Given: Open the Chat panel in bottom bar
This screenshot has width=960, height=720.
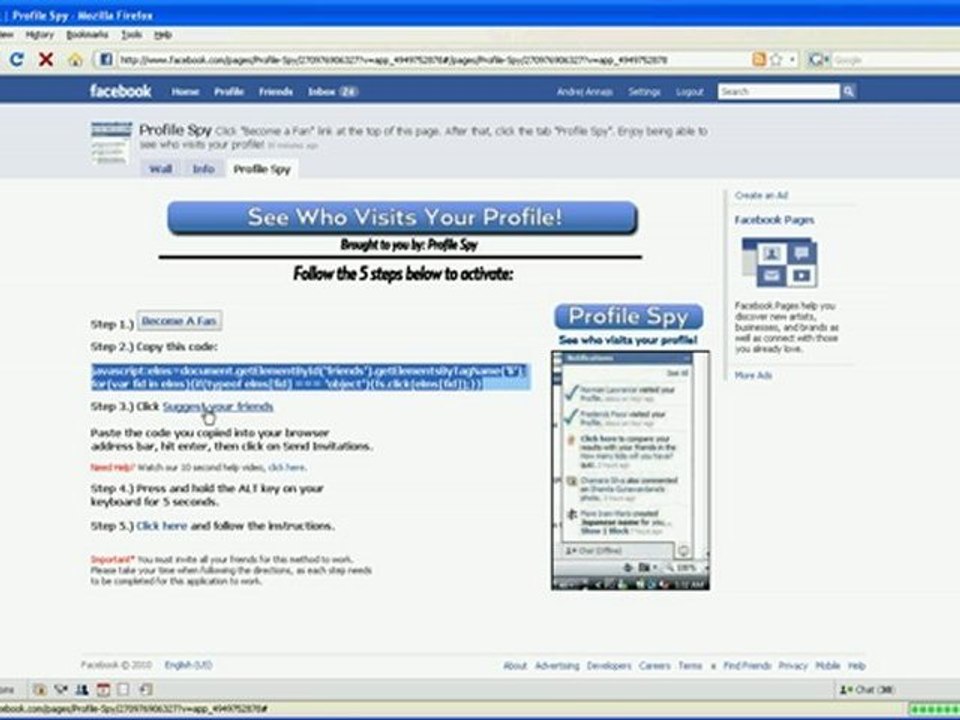Looking at the screenshot, I should pos(866,689).
